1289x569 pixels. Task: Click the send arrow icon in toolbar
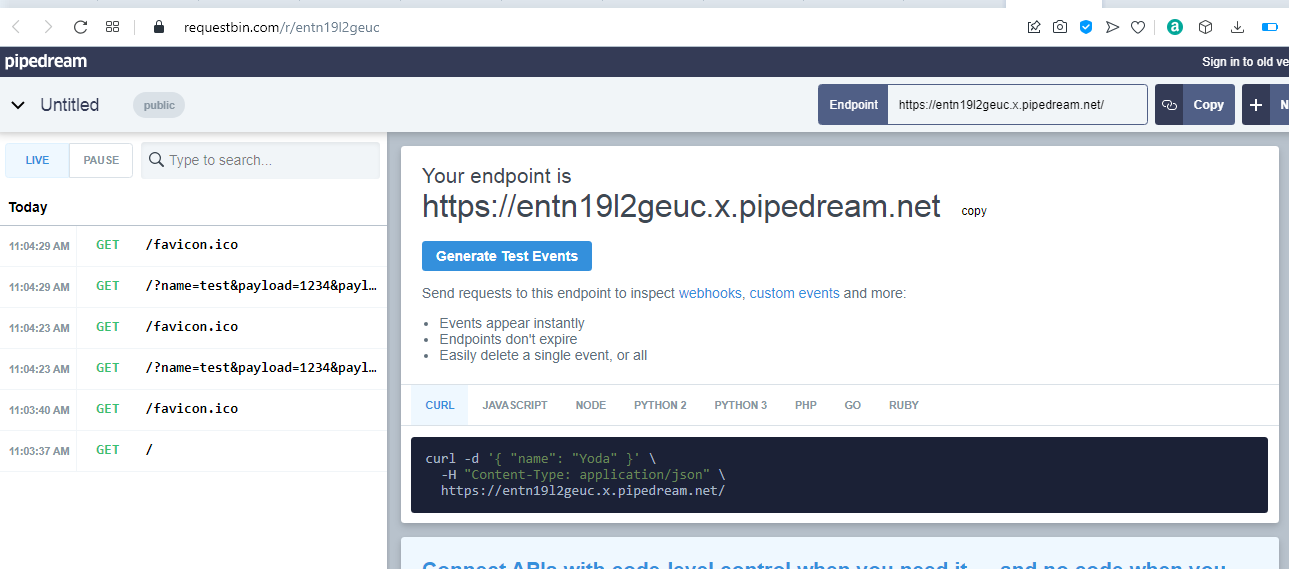(x=1112, y=27)
